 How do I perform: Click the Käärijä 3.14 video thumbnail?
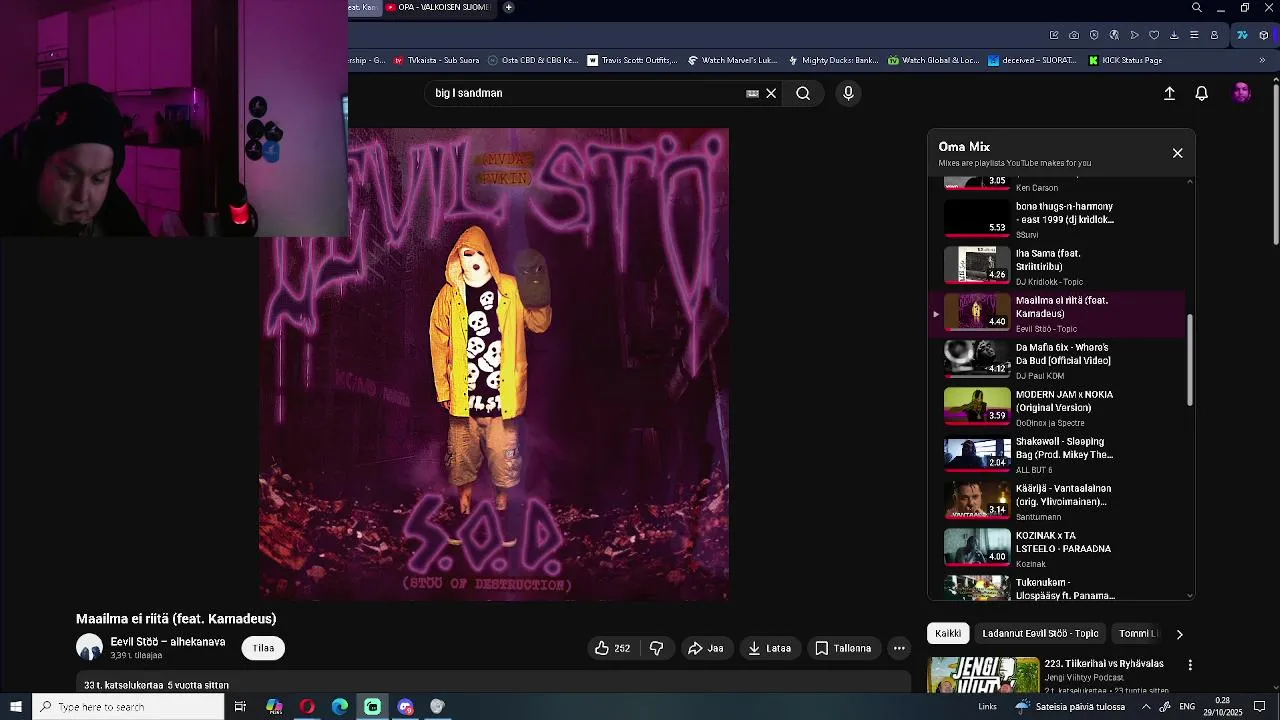977,500
